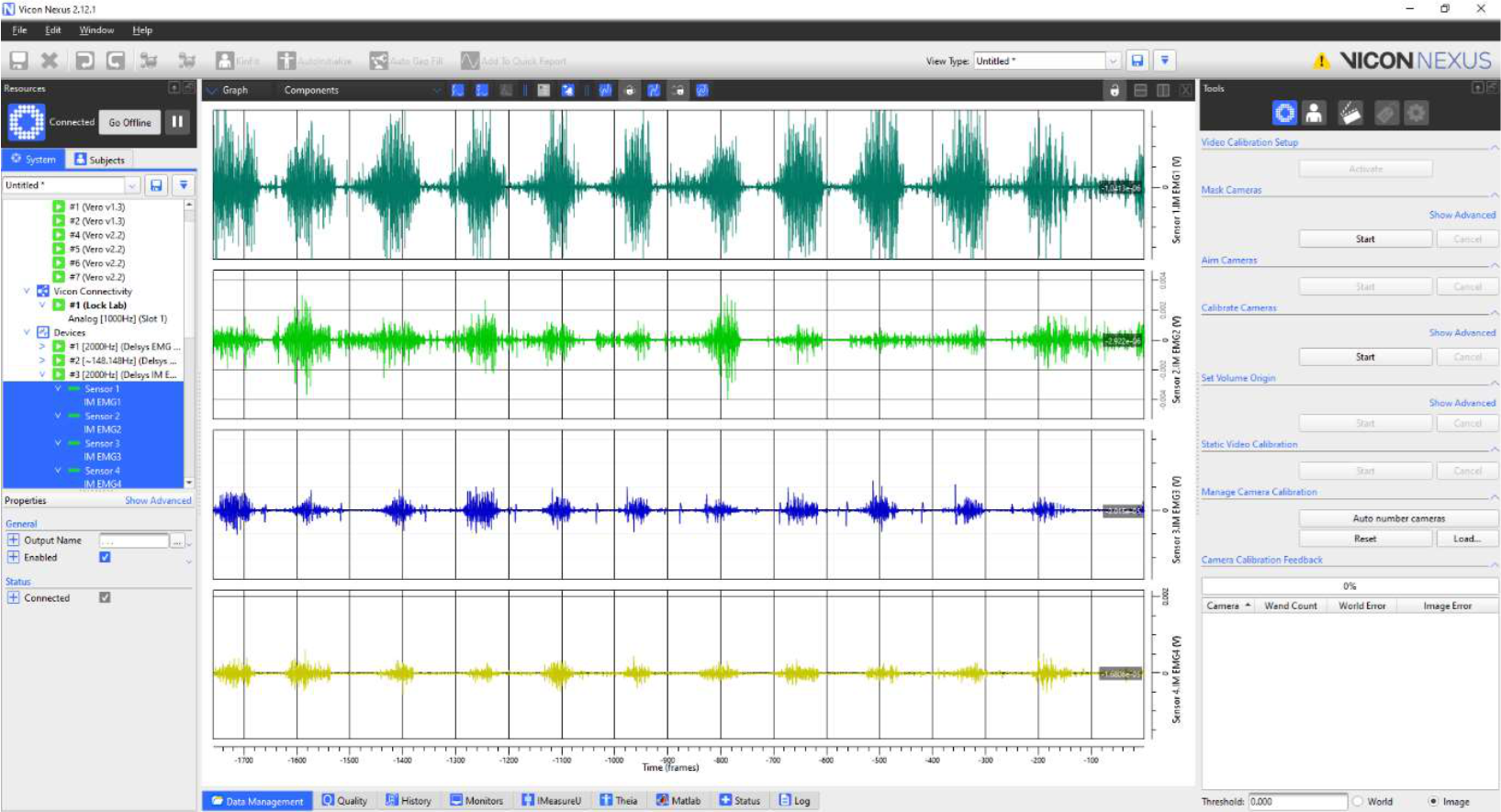Collapse the Devices tree node

click(27, 332)
